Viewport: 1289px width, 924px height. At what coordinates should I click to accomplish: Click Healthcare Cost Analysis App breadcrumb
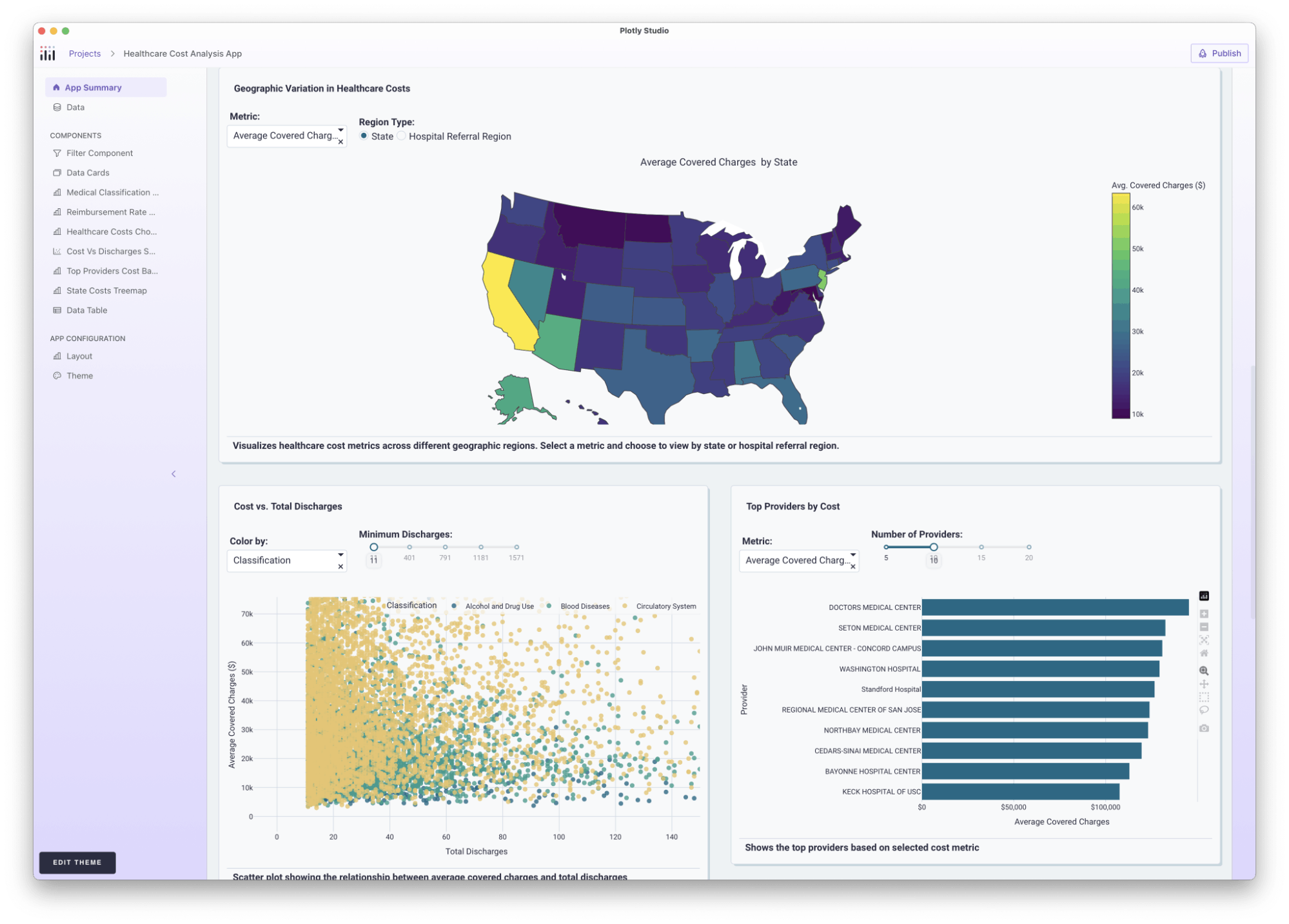point(182,54)
